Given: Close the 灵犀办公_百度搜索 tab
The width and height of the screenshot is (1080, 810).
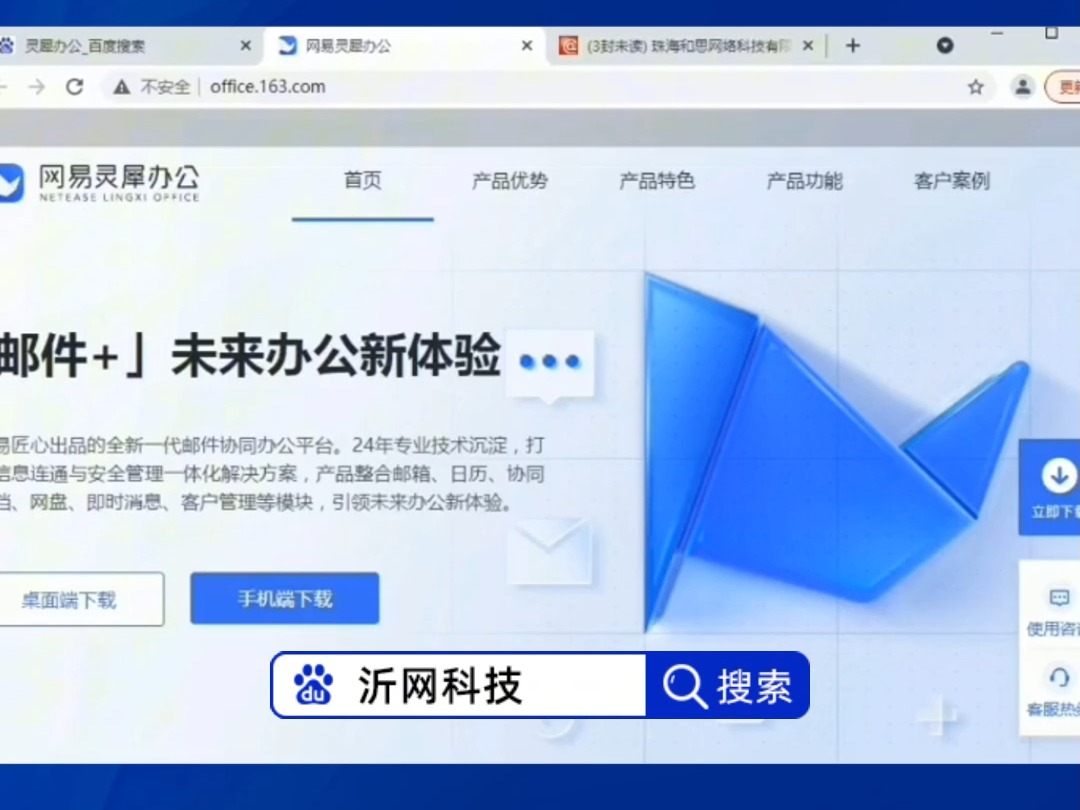Looking at the screenshot, I should [245, 46].
